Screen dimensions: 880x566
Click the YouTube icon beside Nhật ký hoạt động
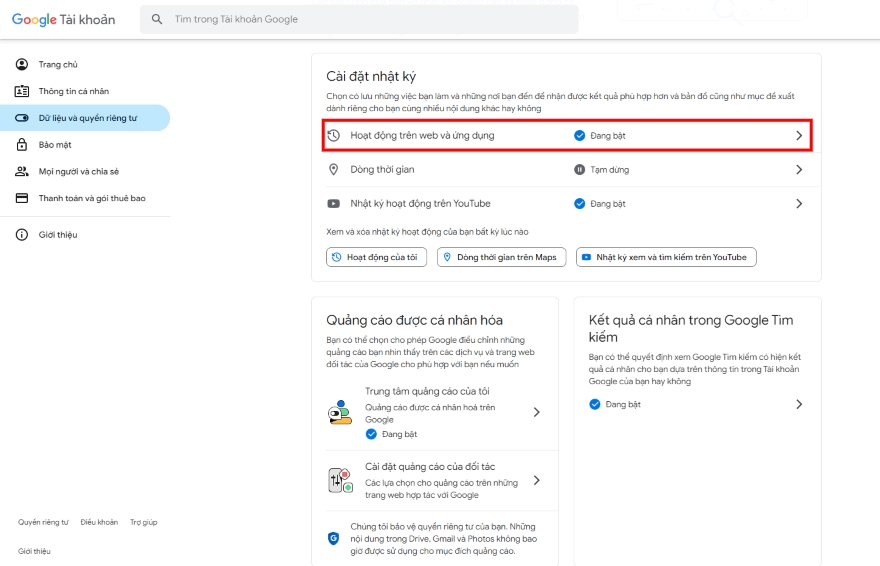tap(334, 204)
